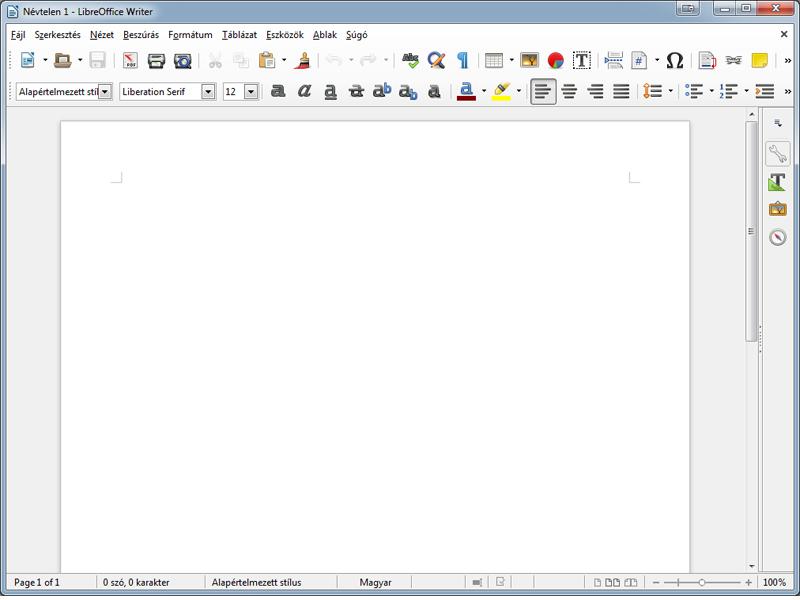This screenshot has width=800, height=600.
Task: Open sidebar Properties wrench panel
Action: pos(778,153)
